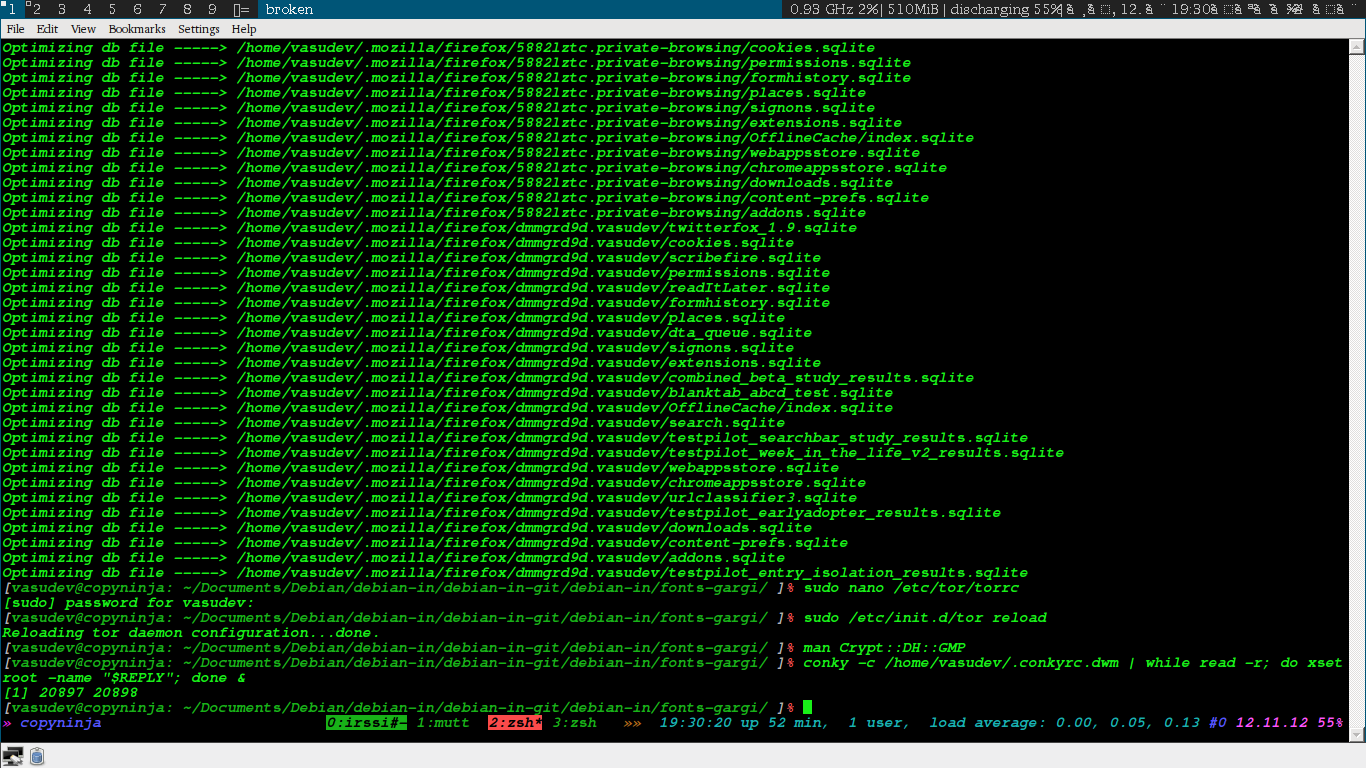Expand the Bookmarks menu
This screenshot has width=1366, height=768.
click(137, 29)
